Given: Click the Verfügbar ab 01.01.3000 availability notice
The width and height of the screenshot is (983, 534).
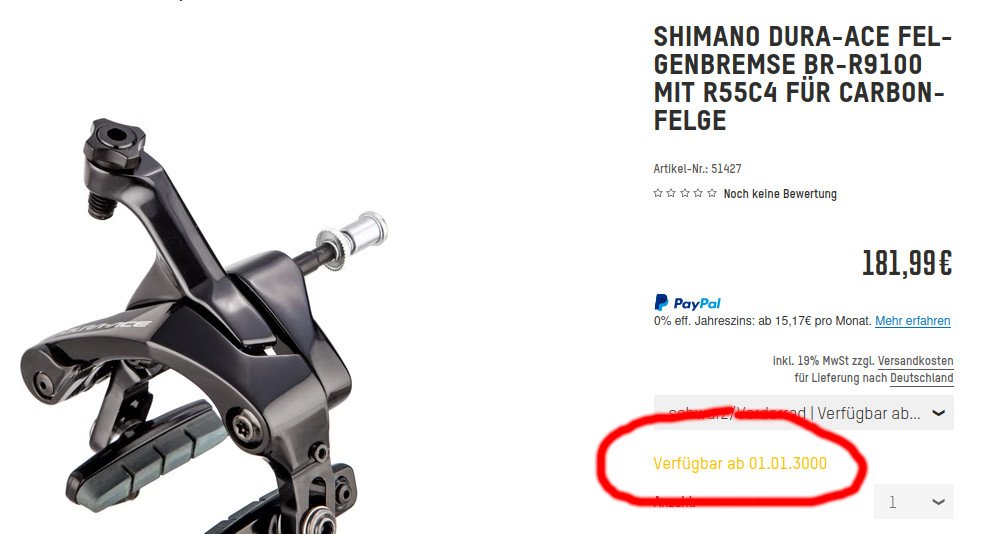Looking at the screenshot, I should pyautogui.click(x=740, y=463).
